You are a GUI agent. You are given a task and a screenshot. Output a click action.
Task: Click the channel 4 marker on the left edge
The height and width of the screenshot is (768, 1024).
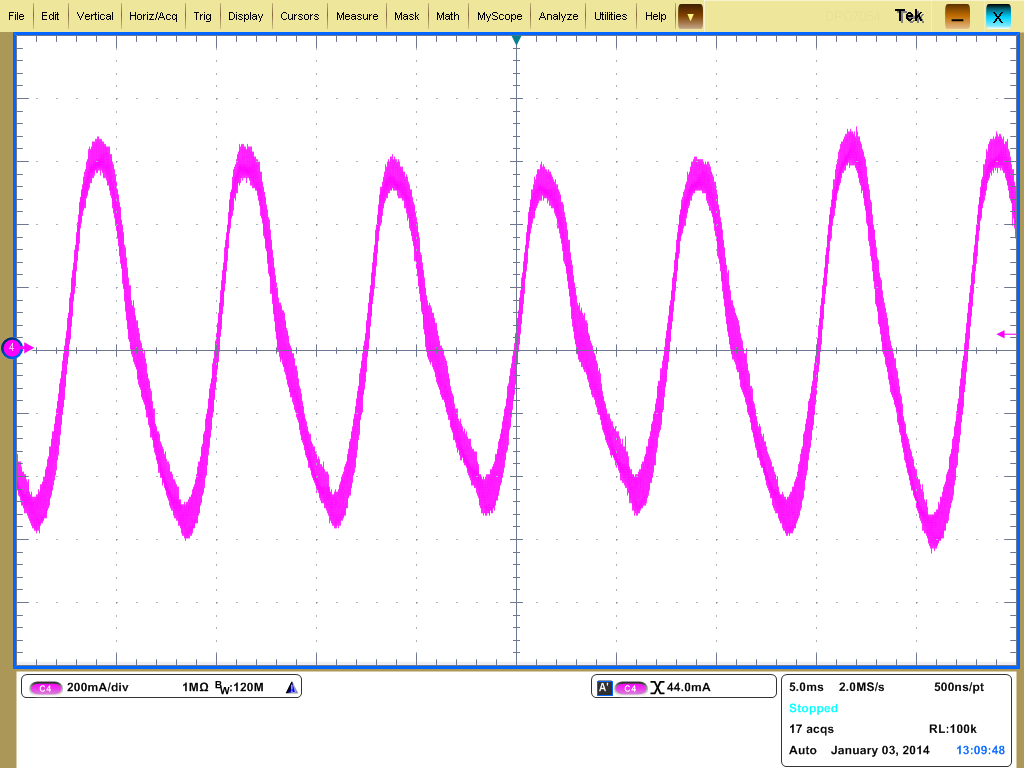(12, 347)
